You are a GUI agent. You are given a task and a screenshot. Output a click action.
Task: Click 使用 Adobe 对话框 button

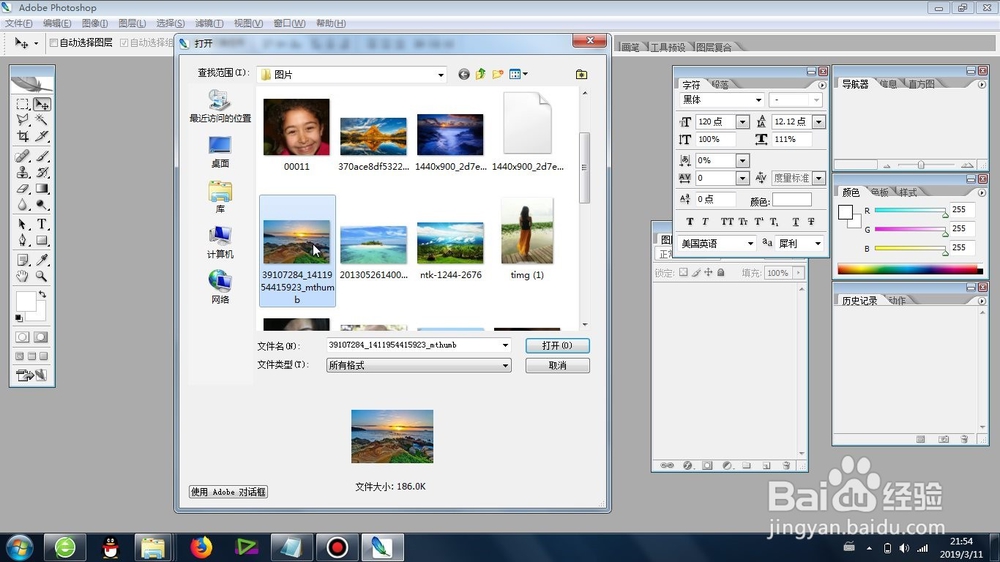click(228, 492)
